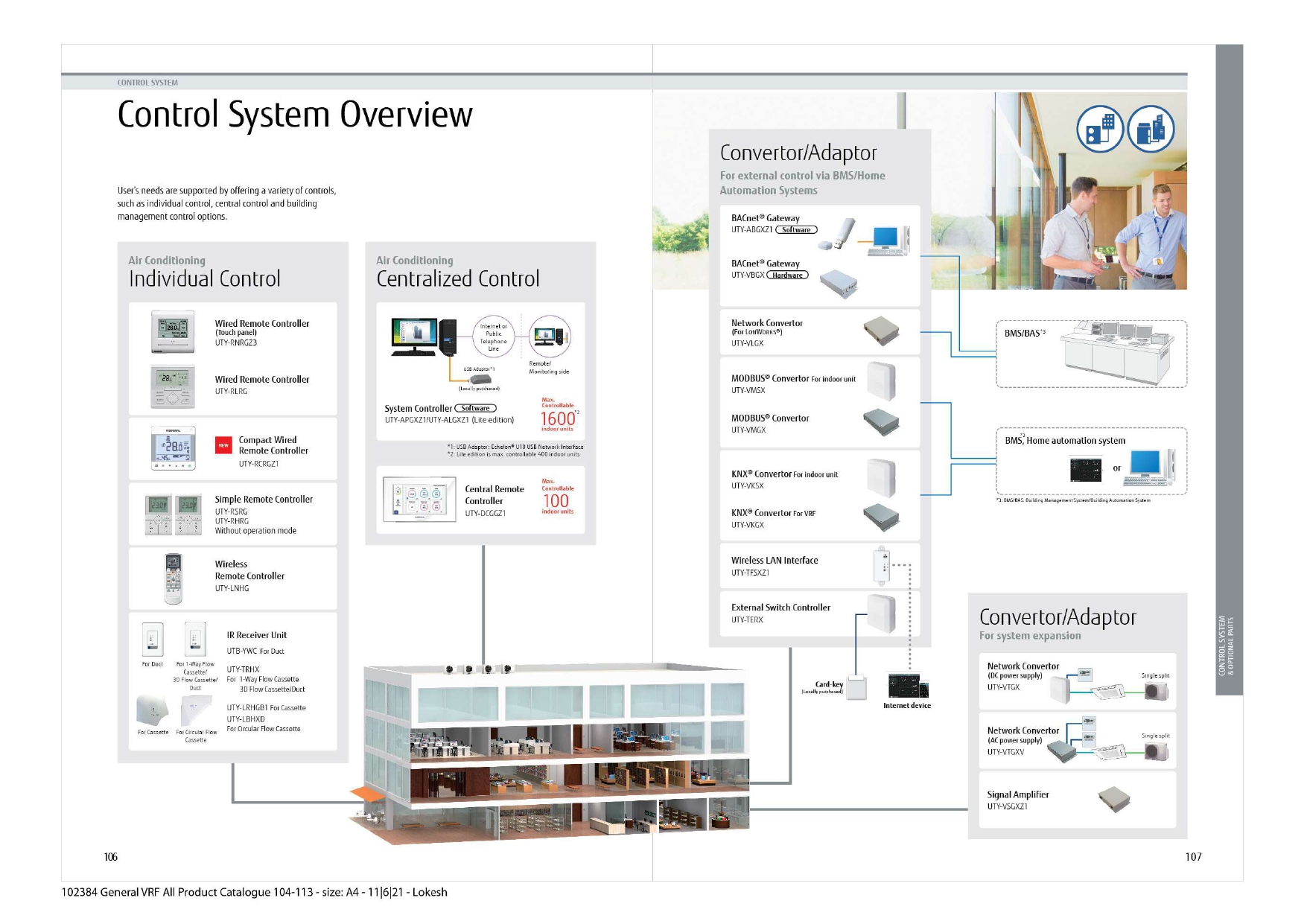Click the UTY-VLGX model number
Viewport: 1307px width, 924px height.
click(x=747, y=343)
